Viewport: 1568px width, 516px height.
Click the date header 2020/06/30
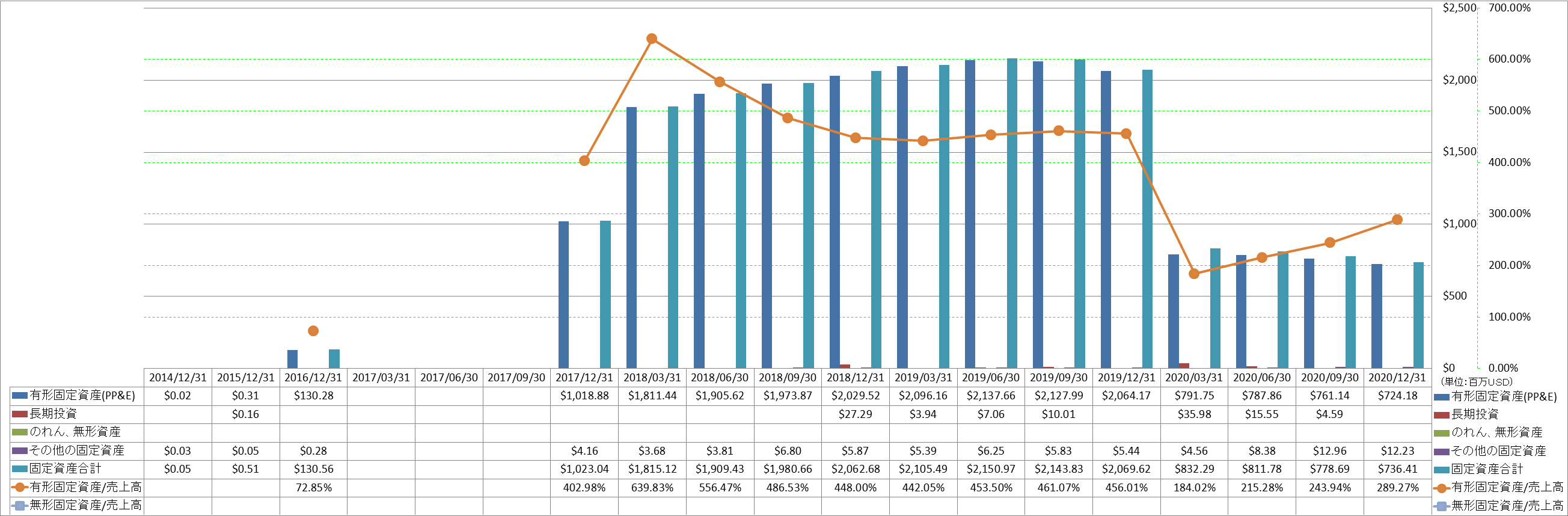1262,378
